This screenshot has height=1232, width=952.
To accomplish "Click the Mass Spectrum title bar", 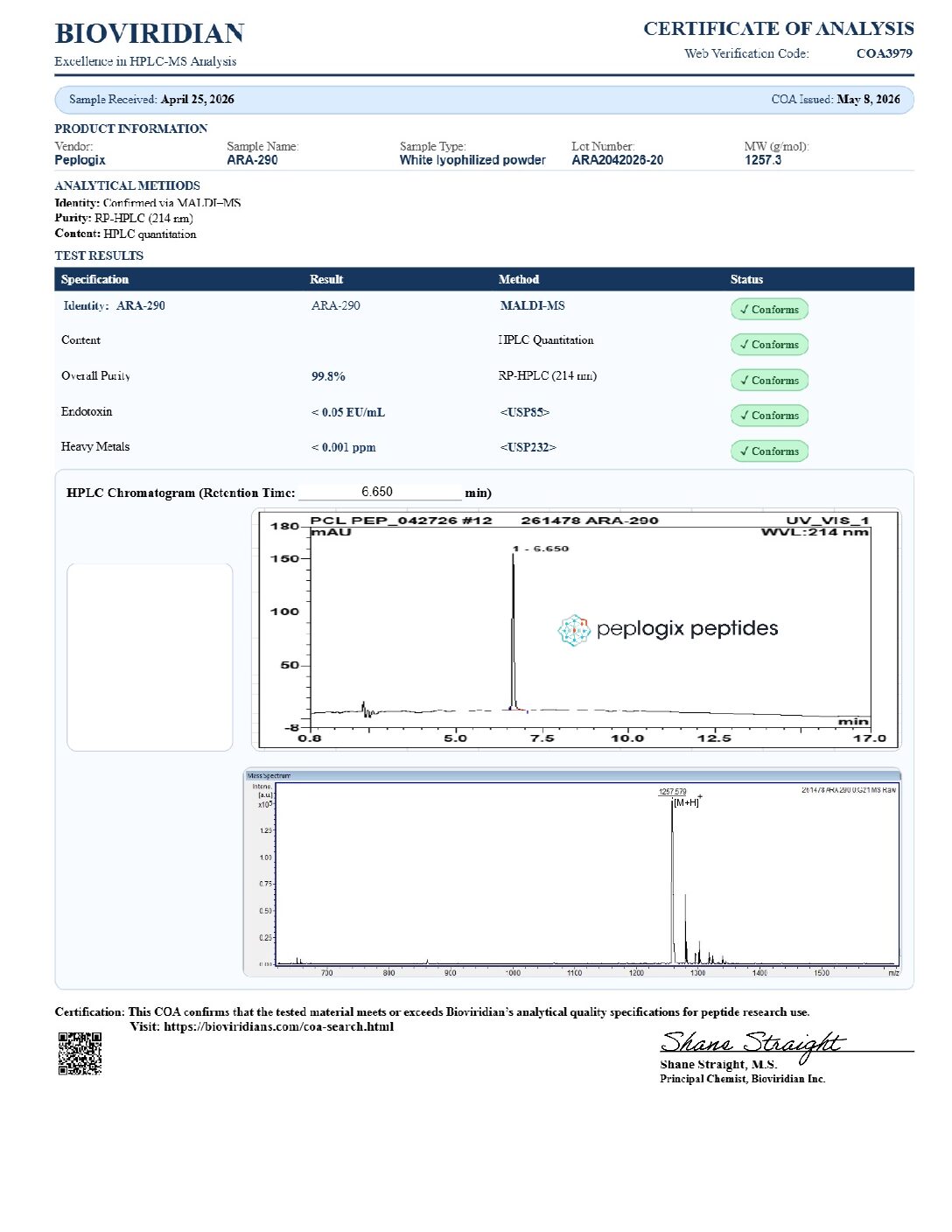I will (x=572, y=775).
